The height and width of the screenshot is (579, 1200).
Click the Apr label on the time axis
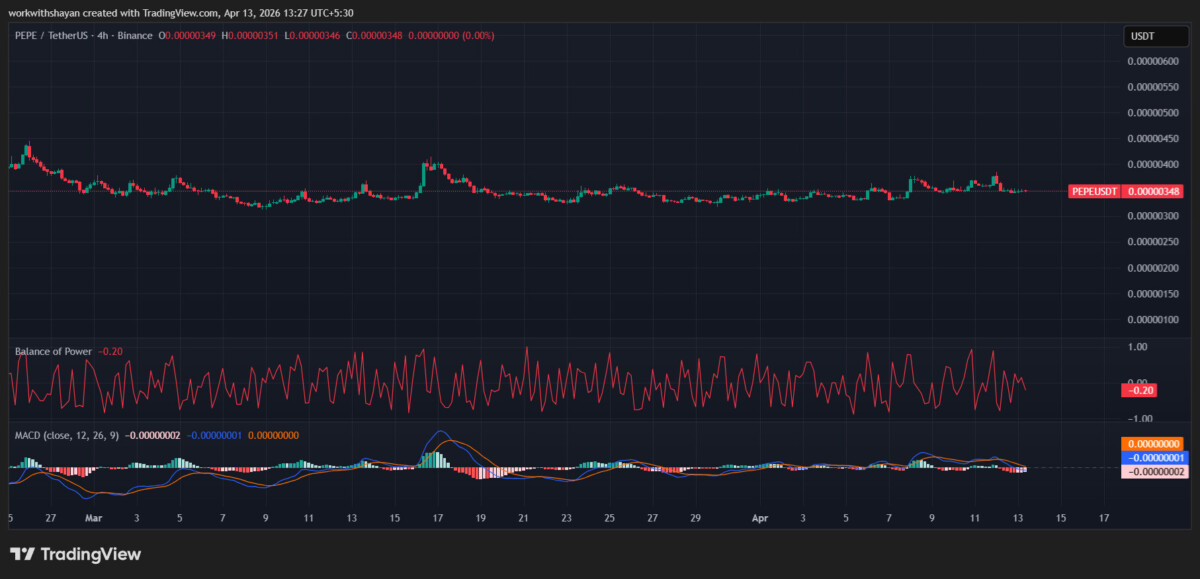pos(759,518)
